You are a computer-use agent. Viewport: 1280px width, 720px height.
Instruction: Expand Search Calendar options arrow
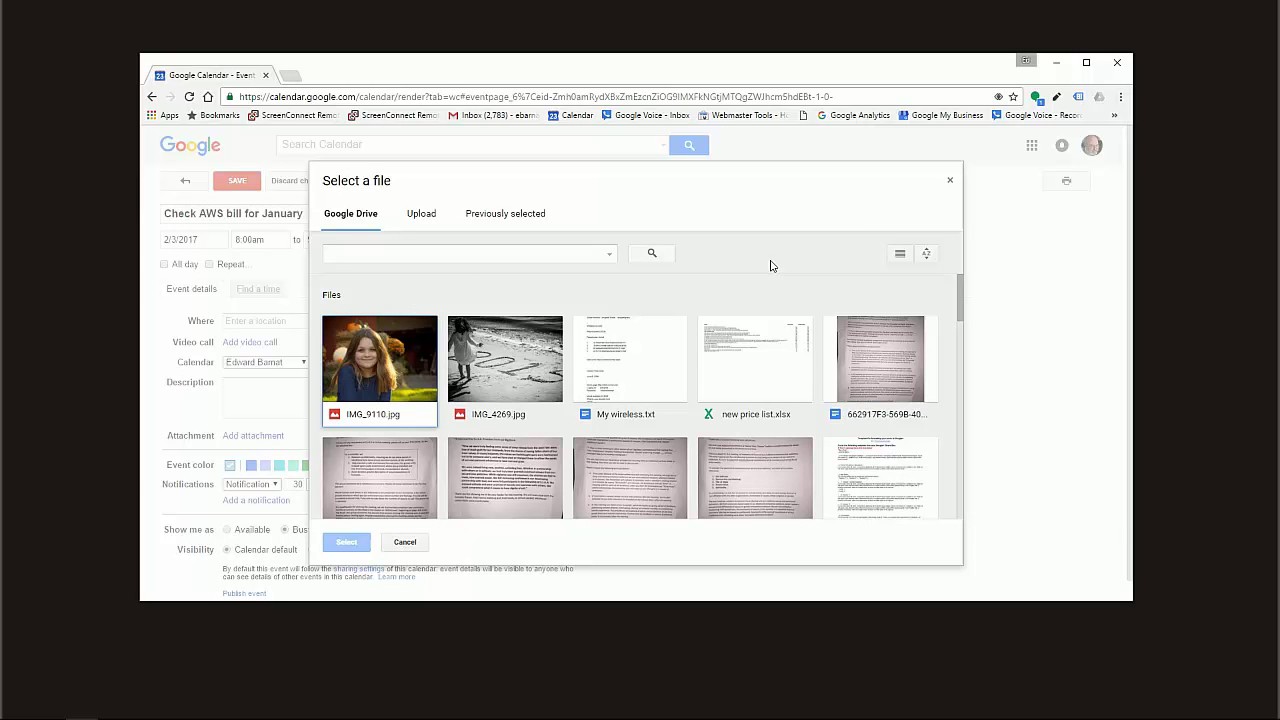click(x=663, y=145)
